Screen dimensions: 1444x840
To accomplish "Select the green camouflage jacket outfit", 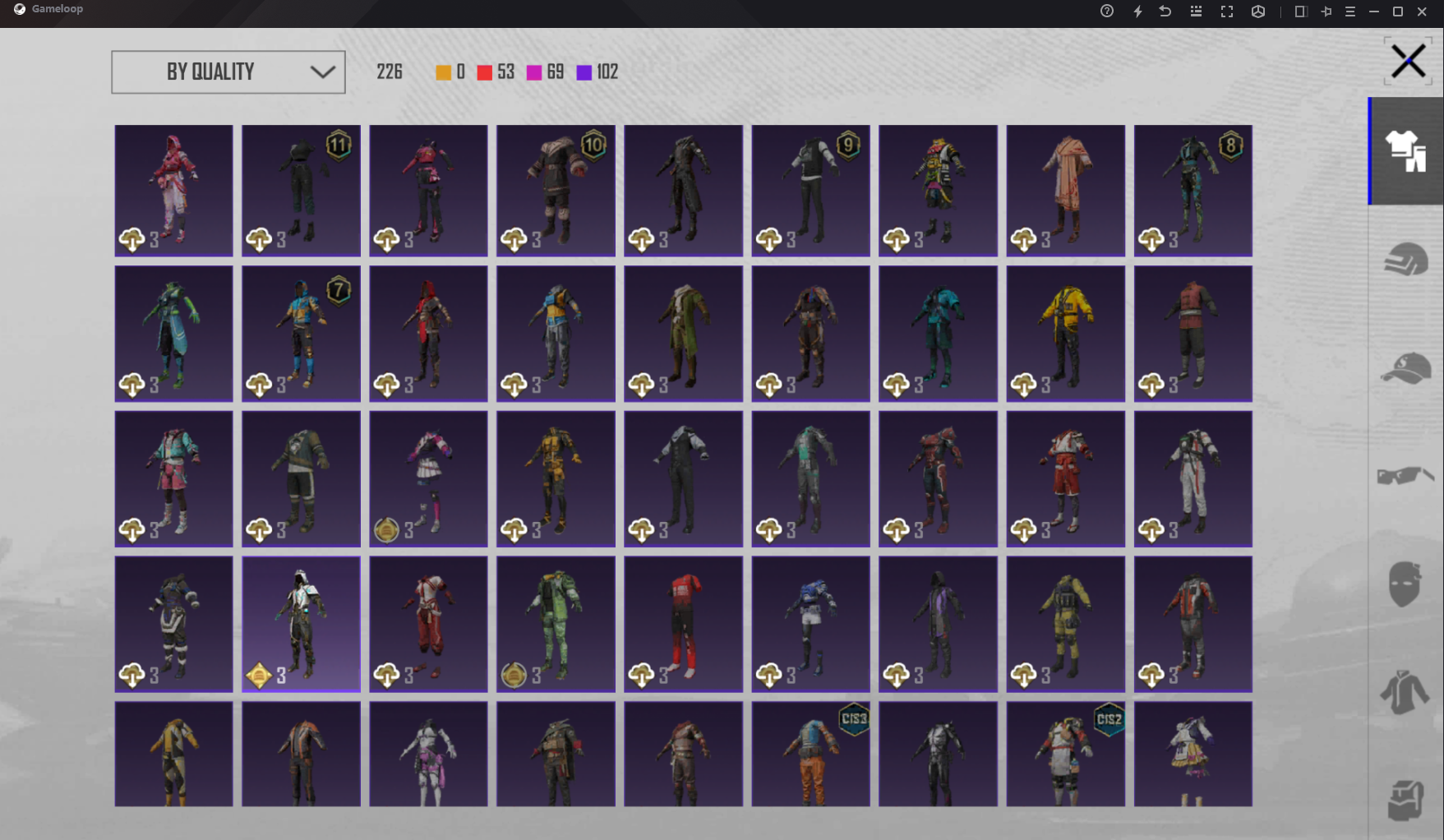I will coord(556,625).
